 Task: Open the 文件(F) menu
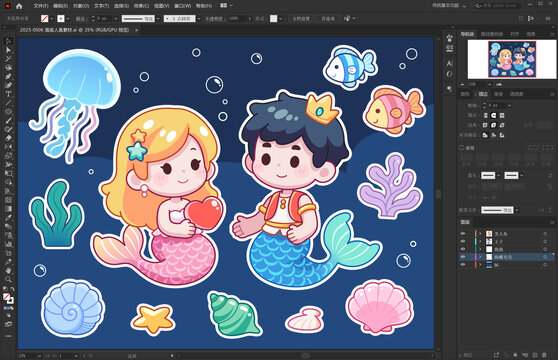click(41, 6)
